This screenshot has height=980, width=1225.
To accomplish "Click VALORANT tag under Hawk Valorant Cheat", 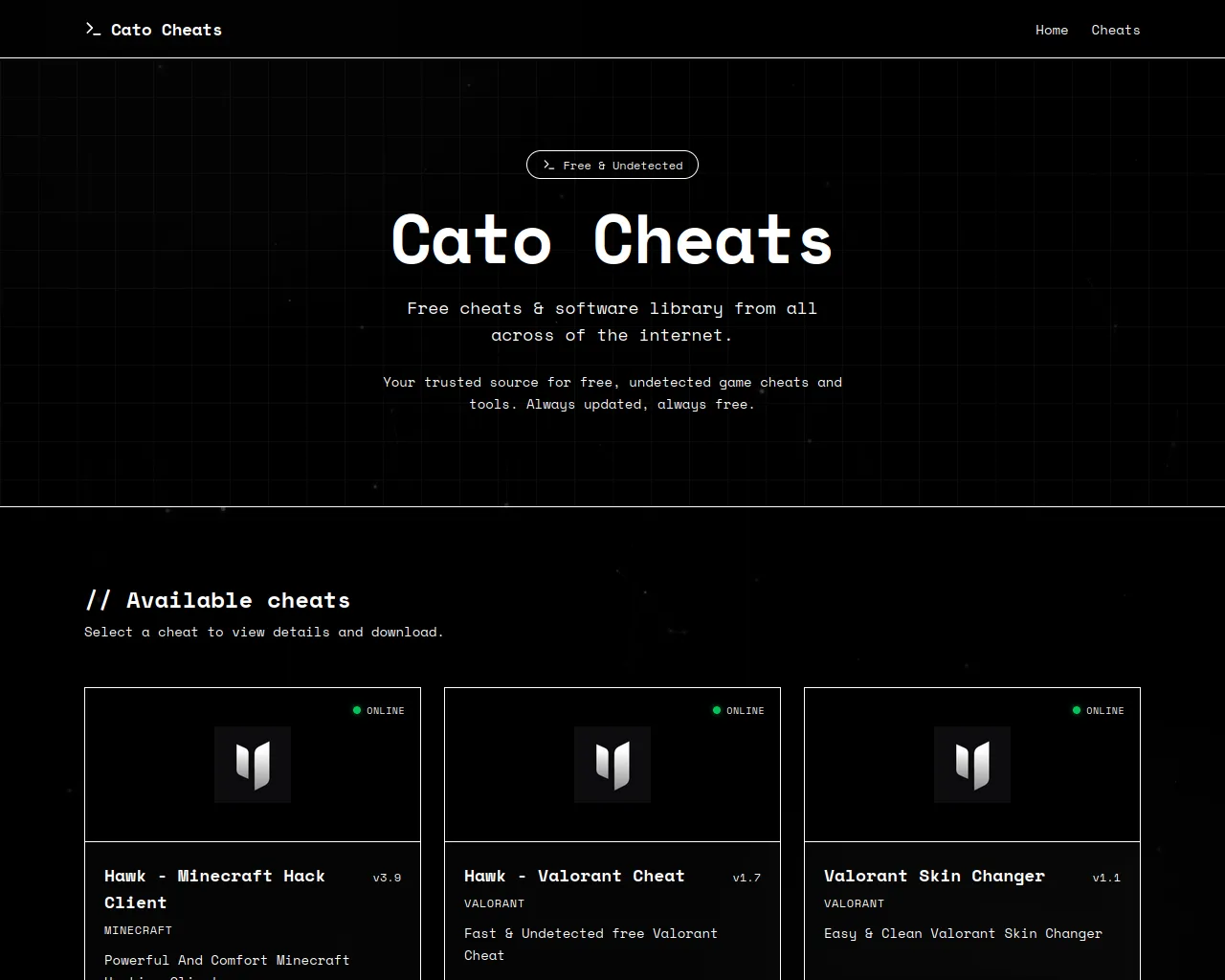I will (494, 903).
